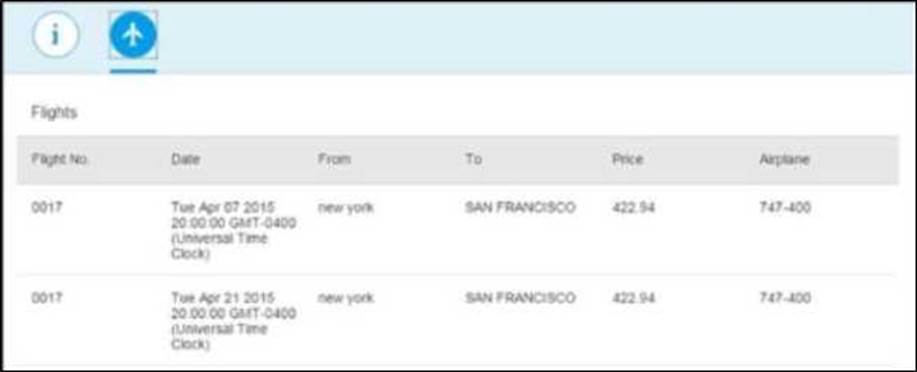Click the Airplane column header
The width and height of the screenshot is (917, 372).
point(784,159)
